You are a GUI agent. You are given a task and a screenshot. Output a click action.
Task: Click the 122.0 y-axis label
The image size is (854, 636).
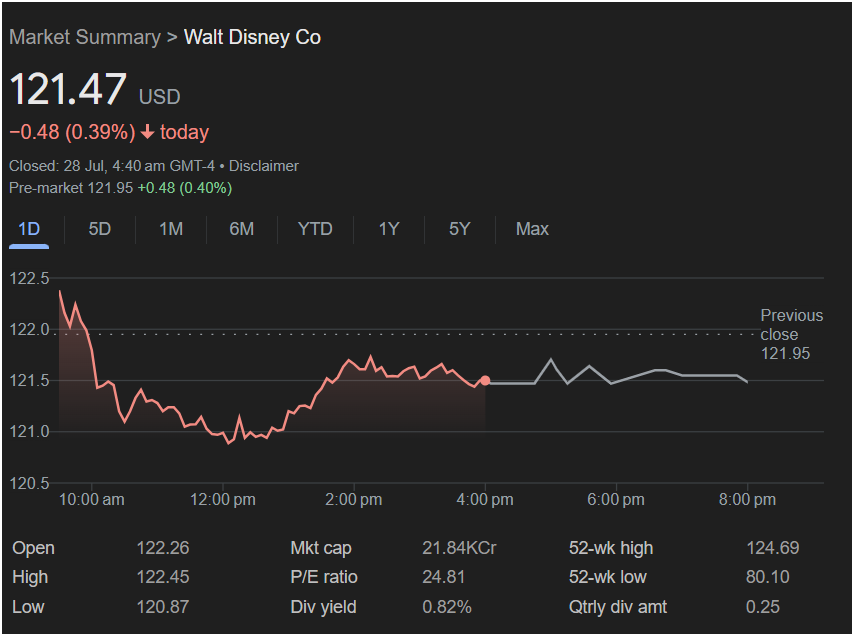click(x=29, y=329)
